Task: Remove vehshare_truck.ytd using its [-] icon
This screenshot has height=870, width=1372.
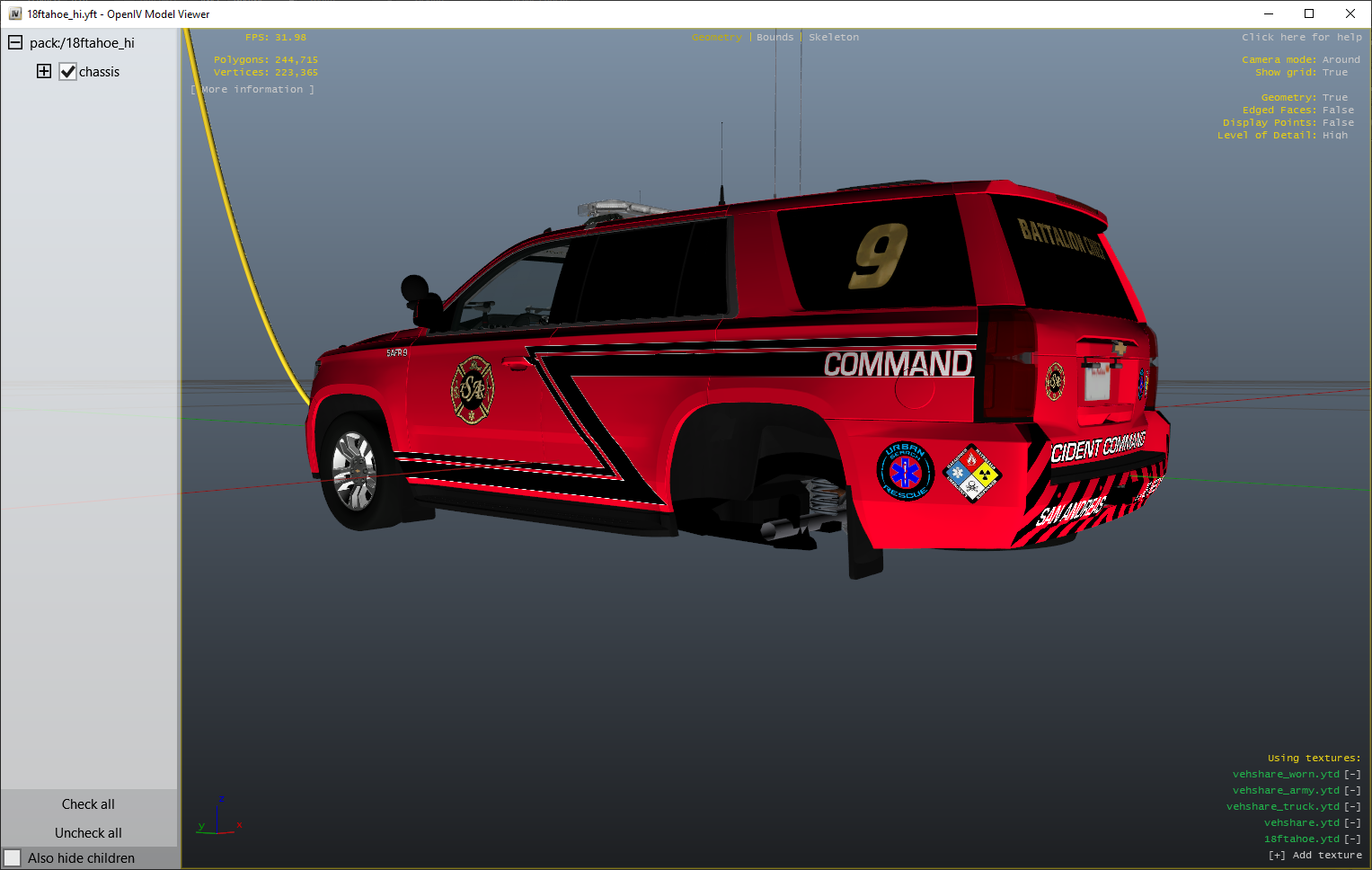Action: point(1352,806)
